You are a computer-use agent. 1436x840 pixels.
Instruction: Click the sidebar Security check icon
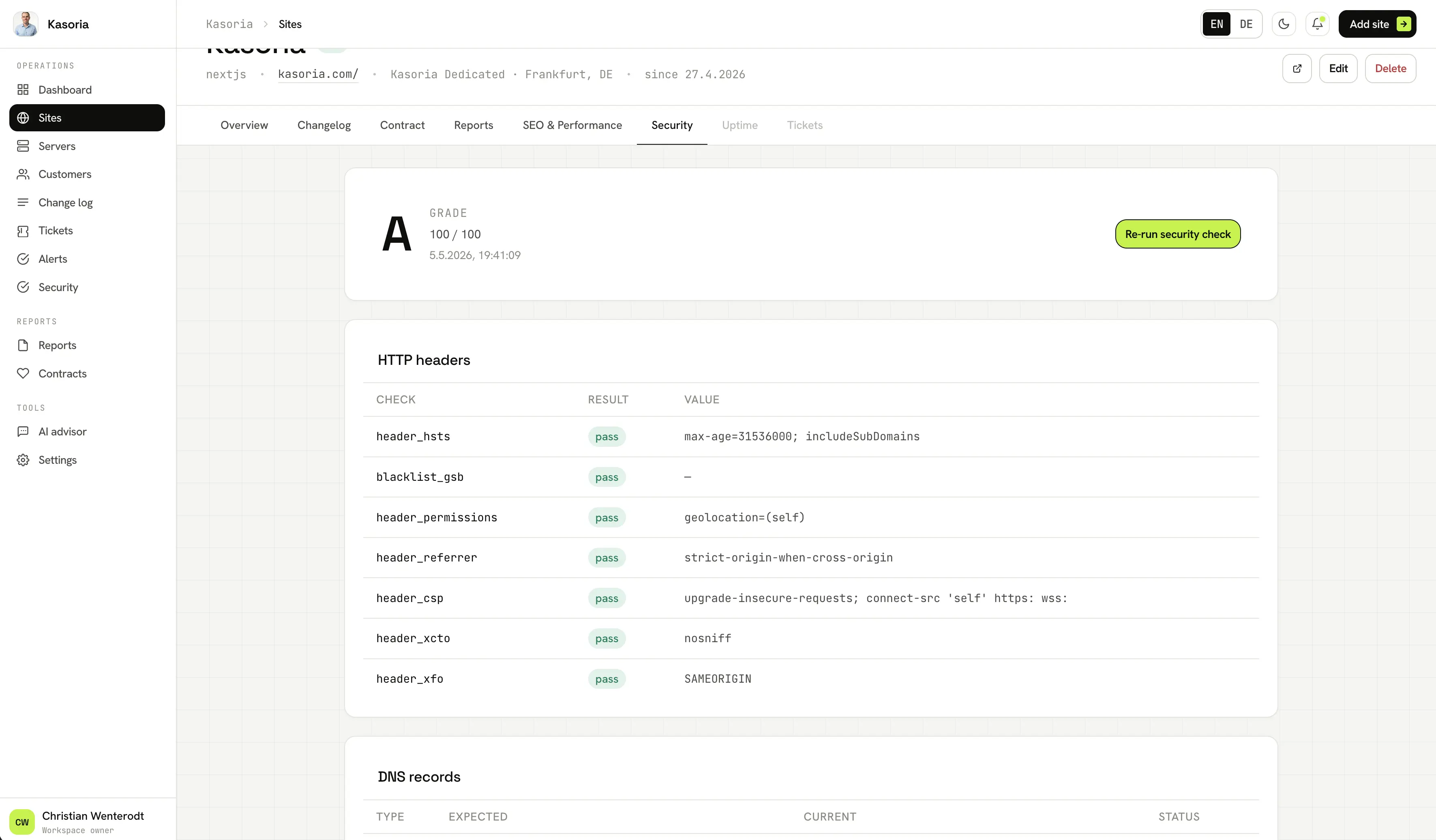pos(23,287)
